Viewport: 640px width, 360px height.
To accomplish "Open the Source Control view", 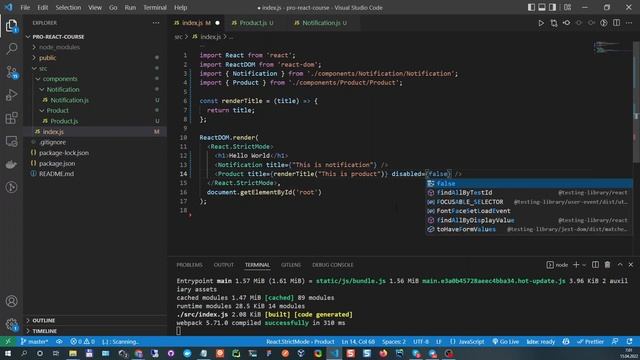I will coord(11,72).
